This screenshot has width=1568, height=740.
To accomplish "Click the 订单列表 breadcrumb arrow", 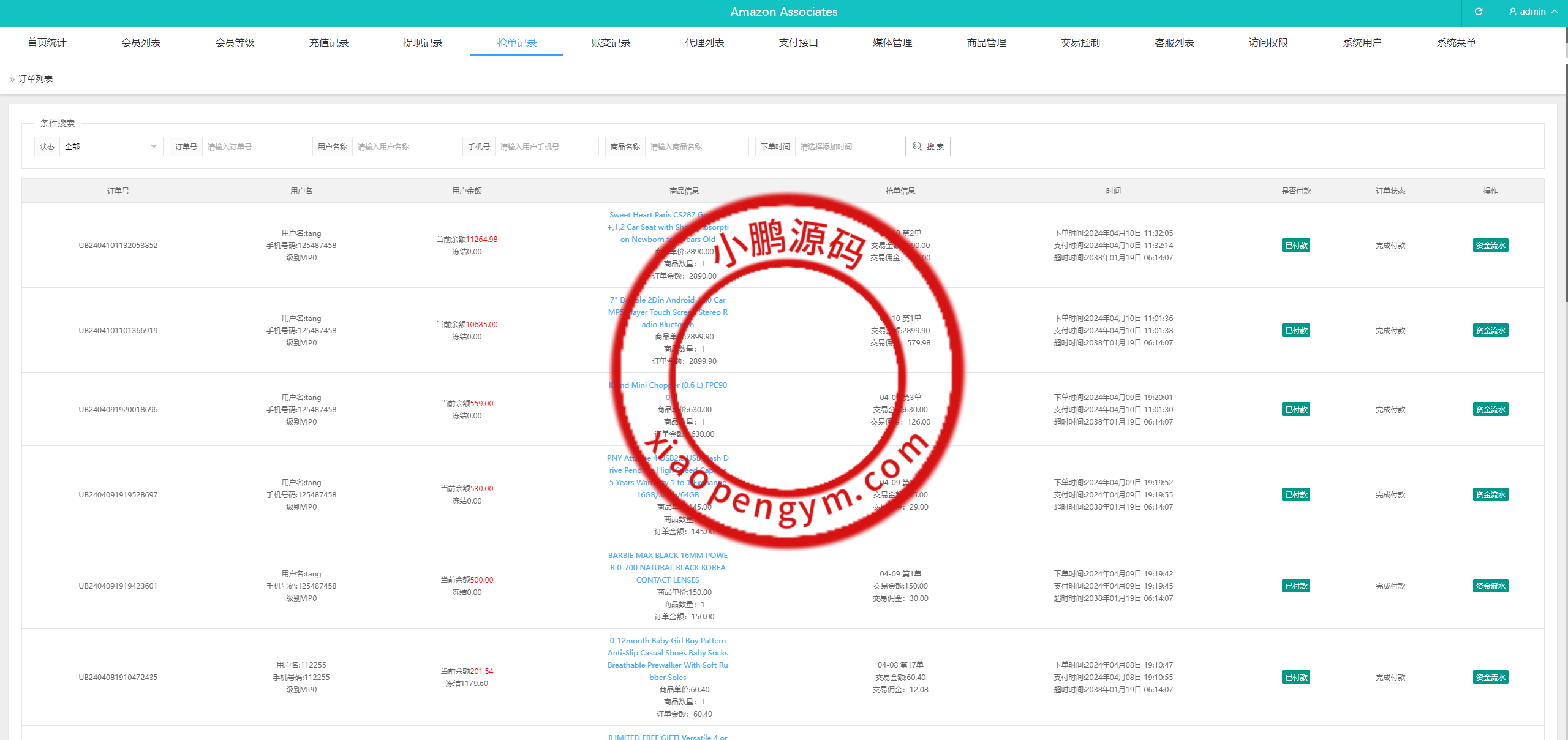I will coord(12,80).
